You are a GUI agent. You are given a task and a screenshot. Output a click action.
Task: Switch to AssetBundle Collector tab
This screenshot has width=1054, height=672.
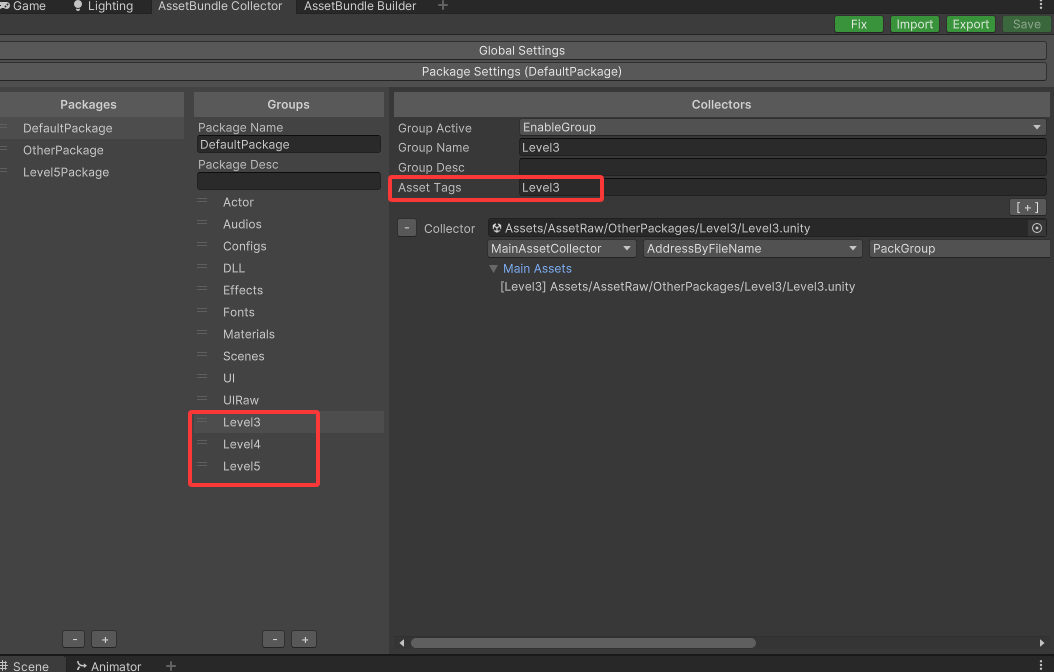pyautogui.click(x=220, y=6)
